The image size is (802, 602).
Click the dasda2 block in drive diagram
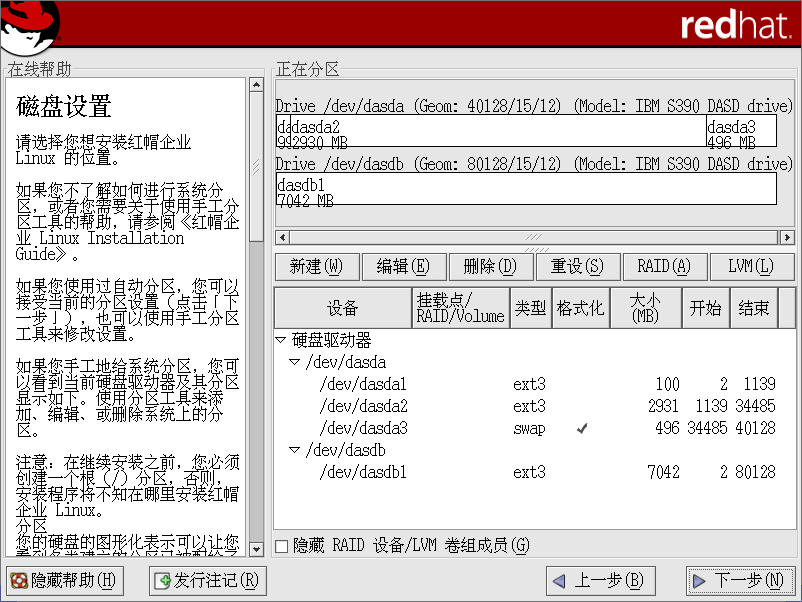coord(498,131)
